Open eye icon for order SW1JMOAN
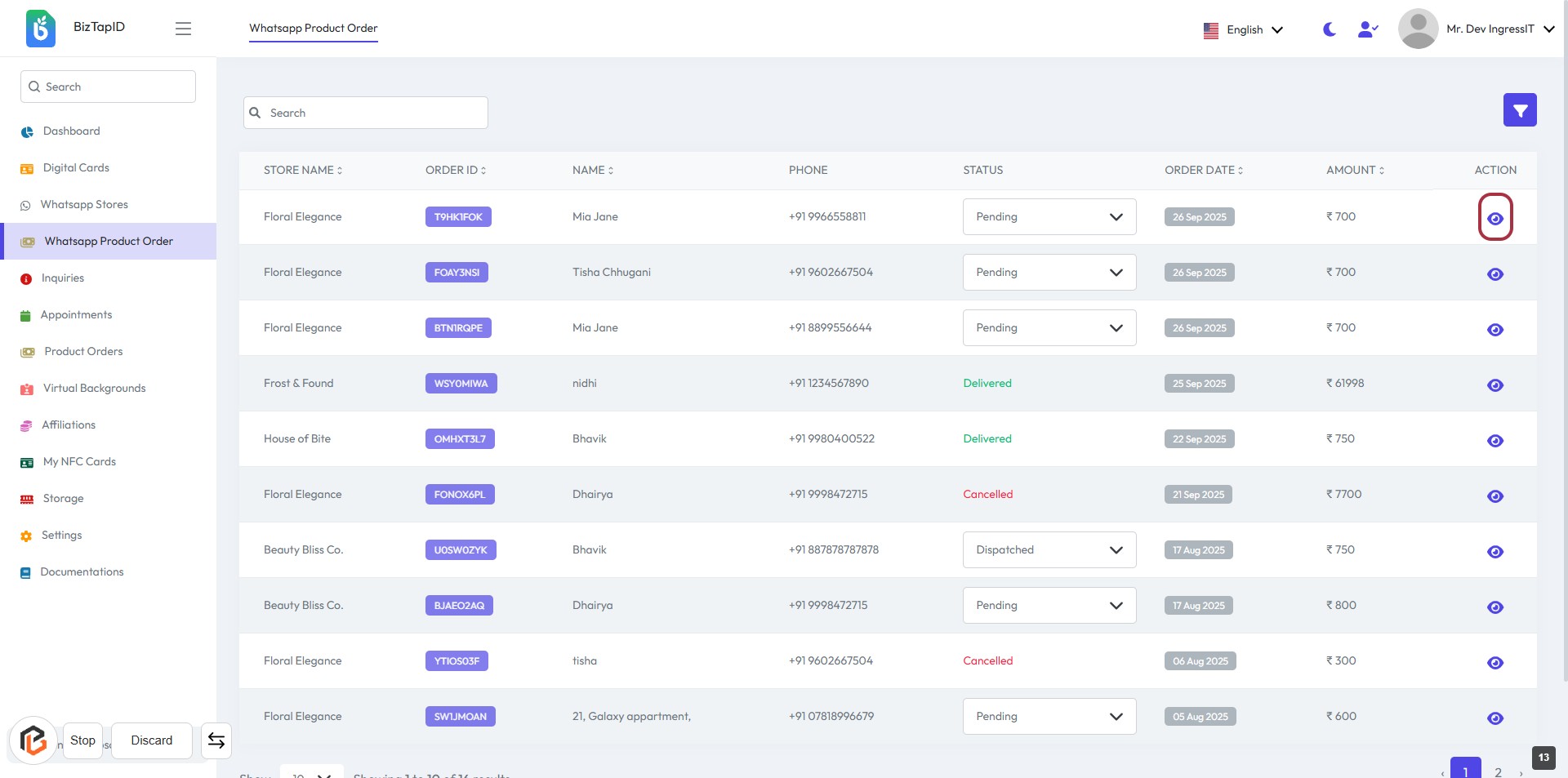 tap(1494, 718)
